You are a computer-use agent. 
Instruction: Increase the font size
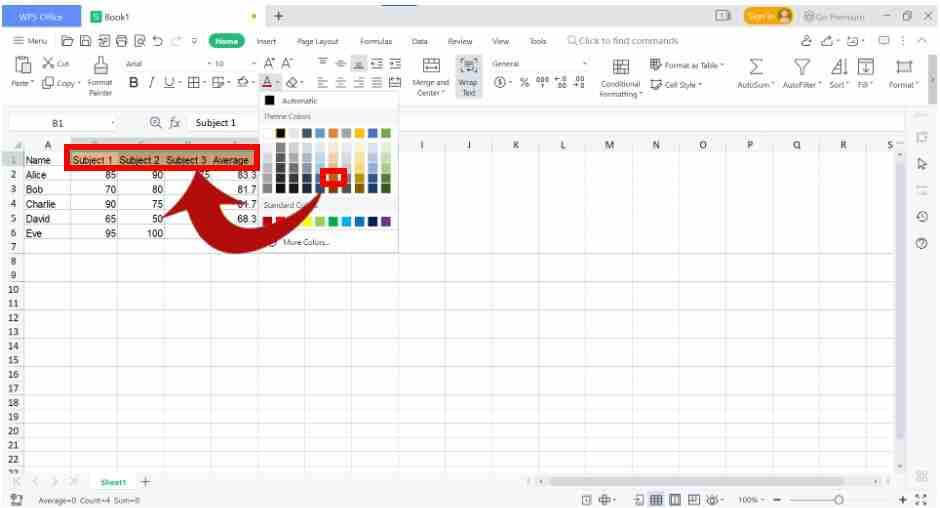(x=270, y=63)
